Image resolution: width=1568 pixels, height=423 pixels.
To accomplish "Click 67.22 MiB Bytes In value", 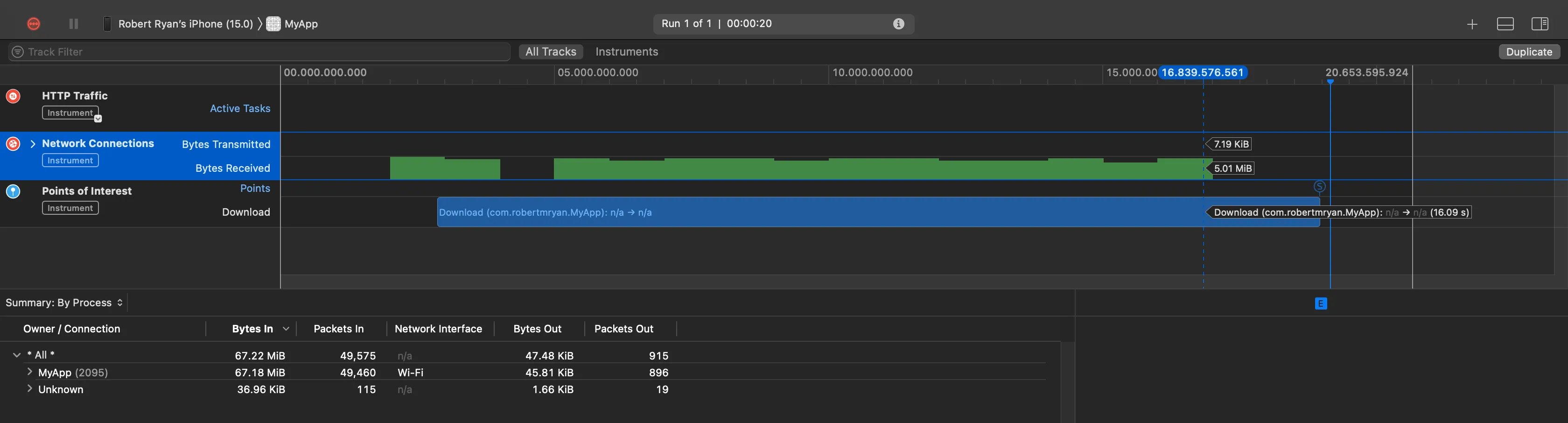I will [260, 355].
